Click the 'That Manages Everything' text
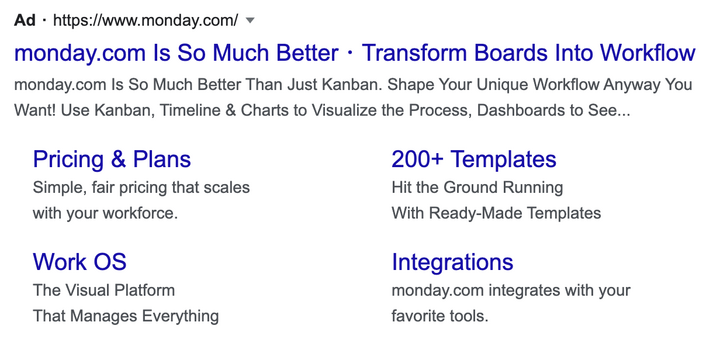Screen dimensions: 720x360 pos(126,316)
